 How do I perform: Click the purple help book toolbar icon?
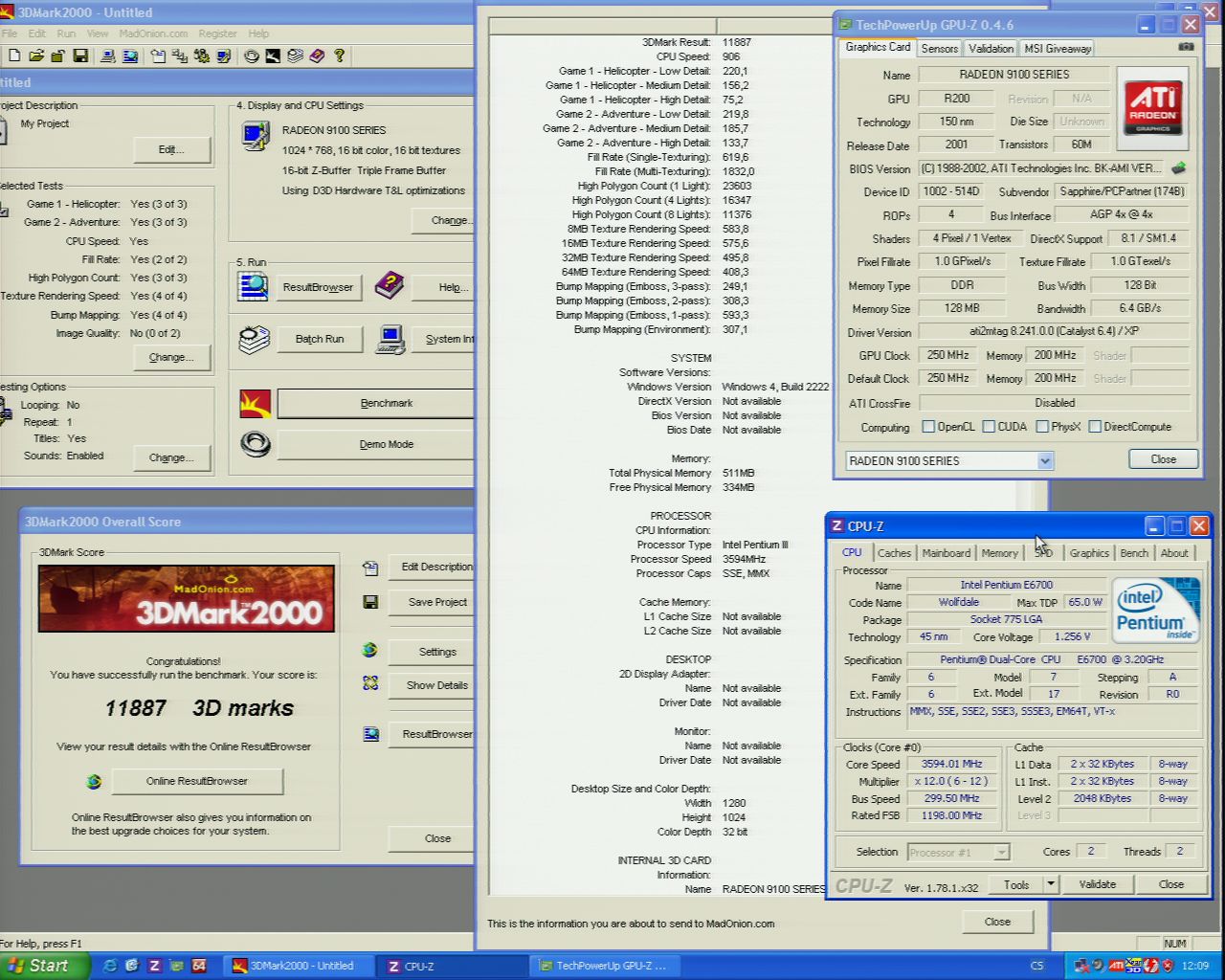pos(317,56)
